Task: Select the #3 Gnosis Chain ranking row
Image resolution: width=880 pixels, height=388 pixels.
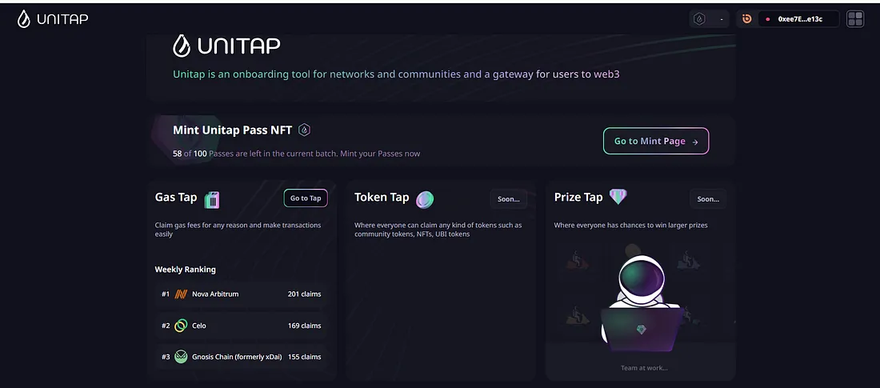Action: [x=241, y=357]
